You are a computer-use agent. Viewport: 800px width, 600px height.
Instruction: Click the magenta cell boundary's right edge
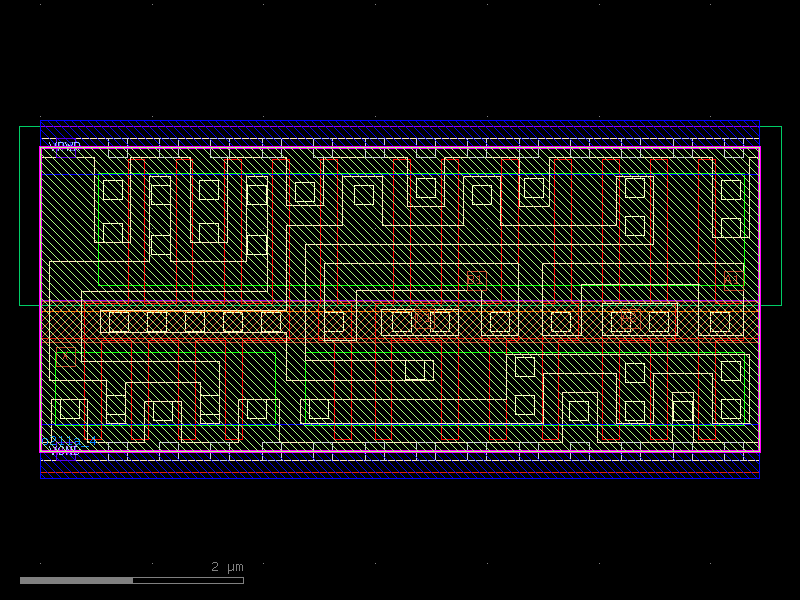point(759,300)
